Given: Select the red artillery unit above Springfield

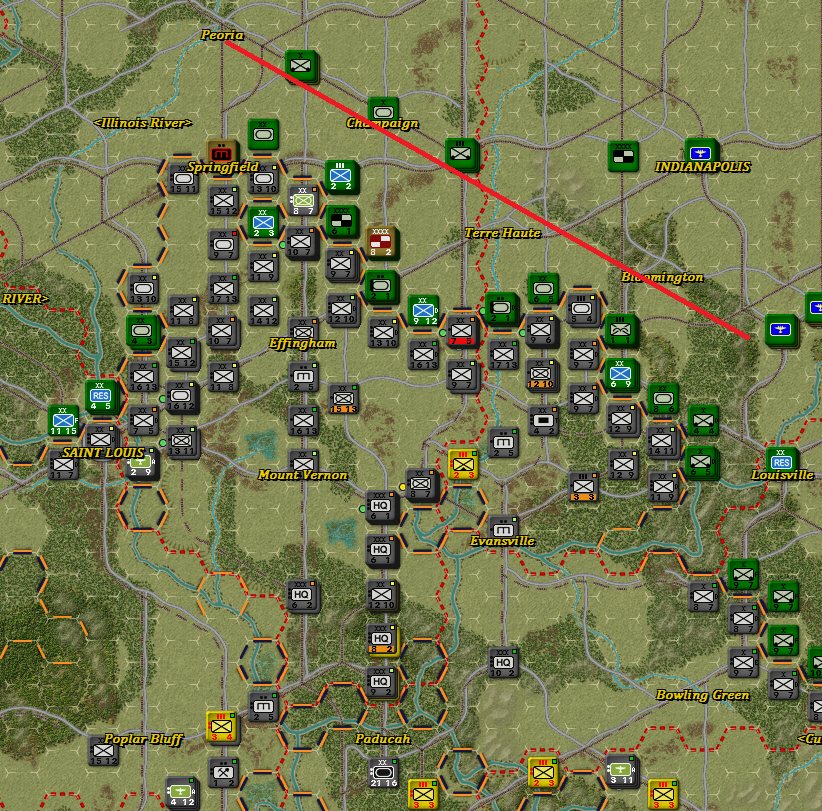Looking at the screenshot, I should [221, 153].
